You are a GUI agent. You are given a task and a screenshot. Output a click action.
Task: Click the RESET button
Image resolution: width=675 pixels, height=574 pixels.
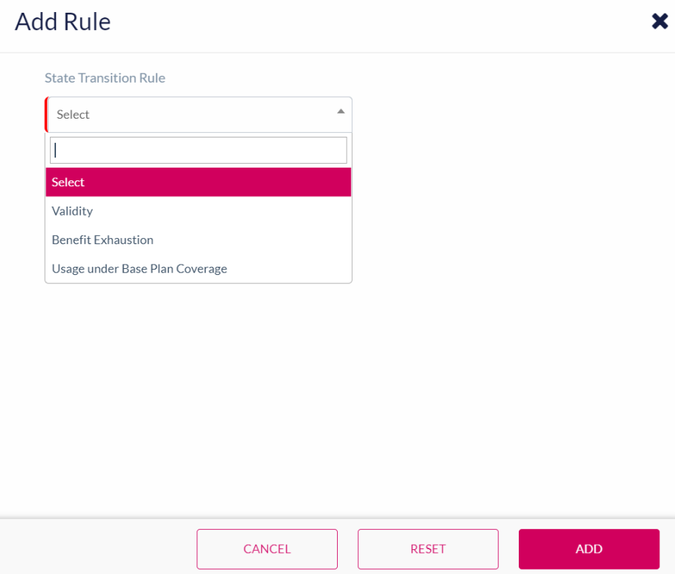(x=428, y=549)
